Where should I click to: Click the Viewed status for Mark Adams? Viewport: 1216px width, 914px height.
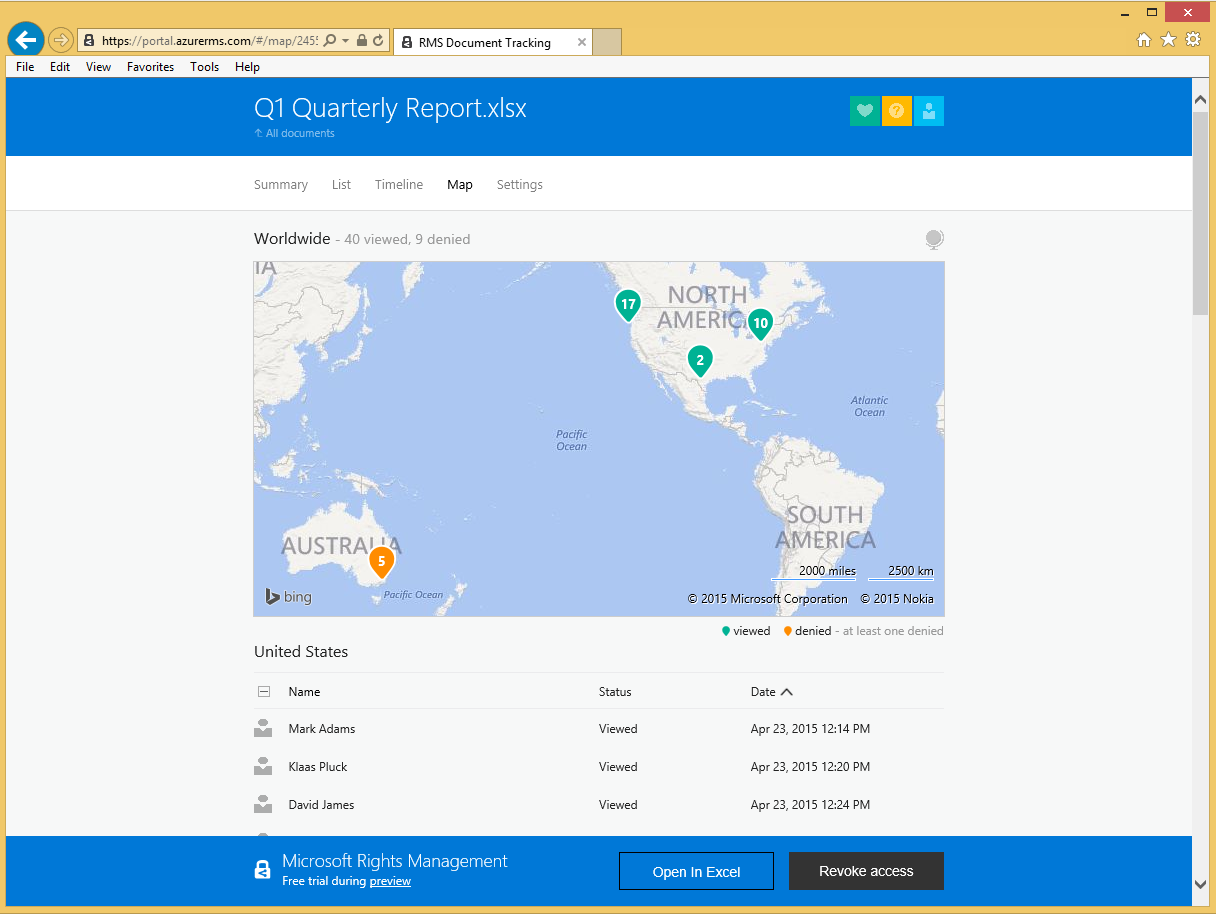(618, 729)
